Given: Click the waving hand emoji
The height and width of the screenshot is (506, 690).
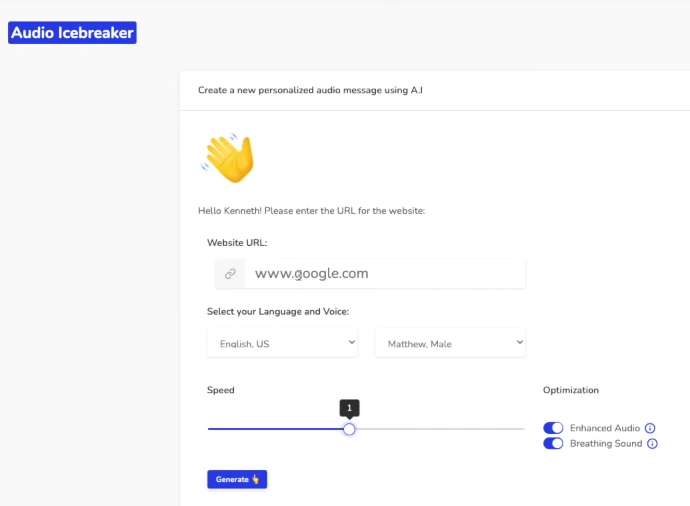Looking at the screenshot, I should (228, 158).
